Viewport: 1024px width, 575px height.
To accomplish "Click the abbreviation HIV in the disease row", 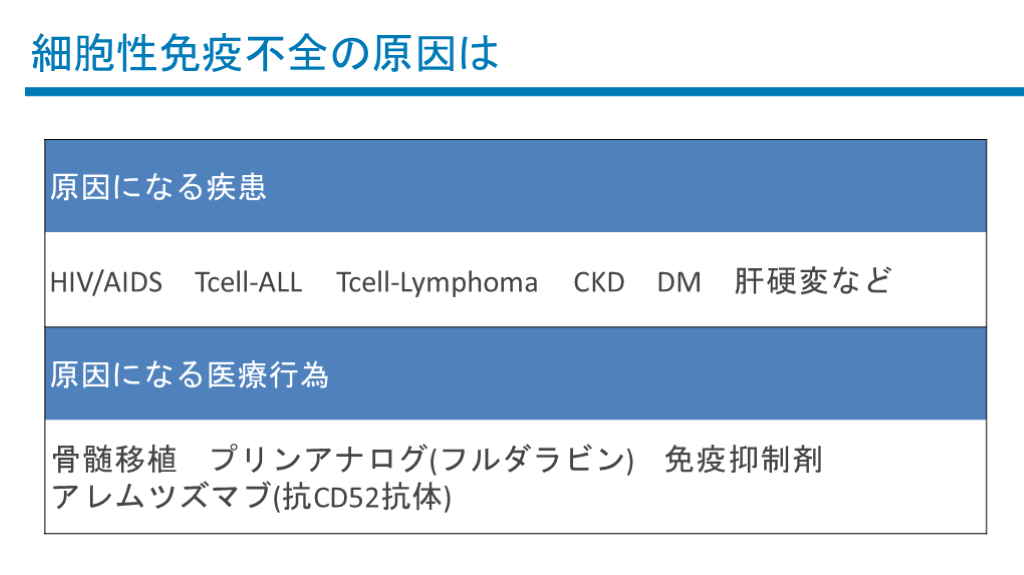I will (x=69, y=283).
